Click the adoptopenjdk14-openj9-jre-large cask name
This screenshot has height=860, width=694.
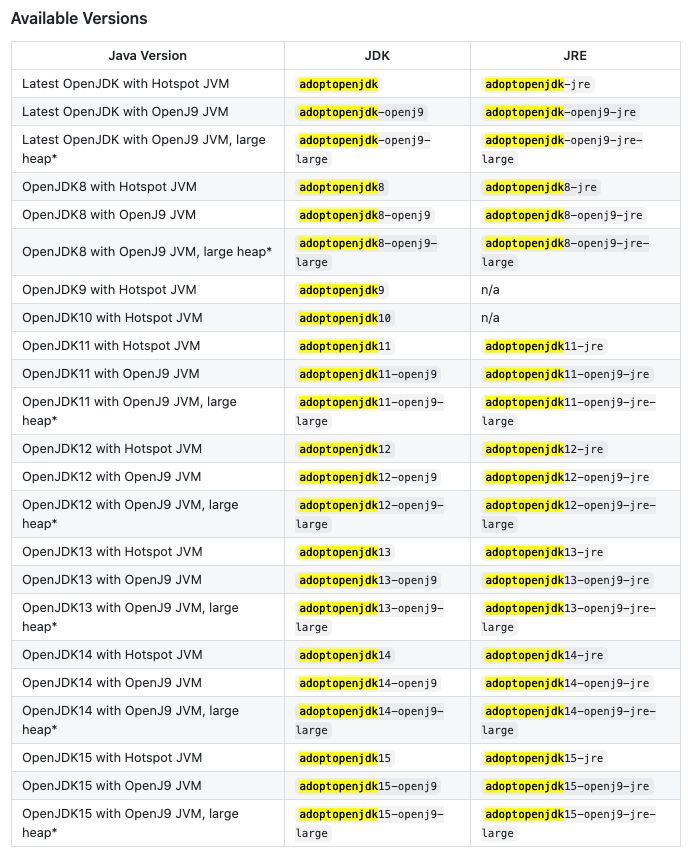[x=569, y=721]
